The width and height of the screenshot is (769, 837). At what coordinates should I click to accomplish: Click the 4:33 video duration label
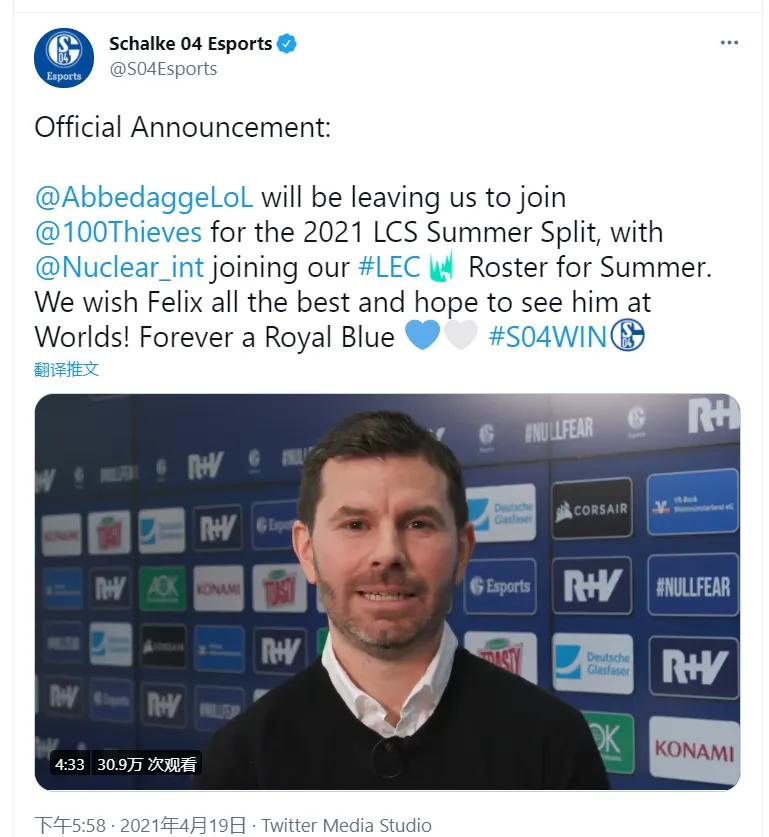coord(69,764)
